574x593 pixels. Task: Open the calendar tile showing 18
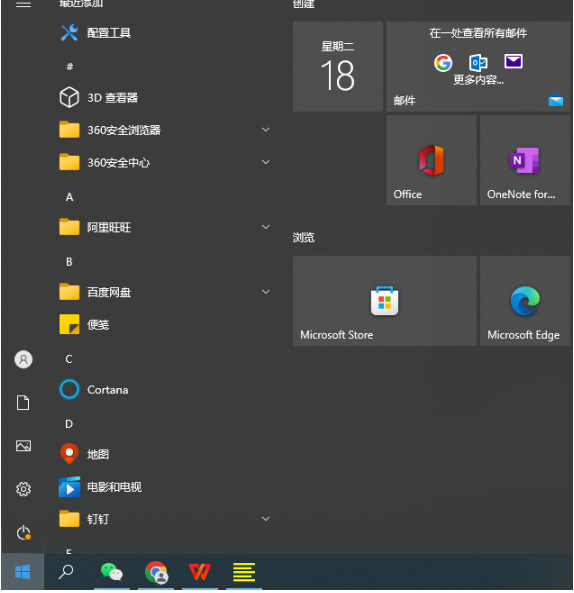(x=338, y=67)
